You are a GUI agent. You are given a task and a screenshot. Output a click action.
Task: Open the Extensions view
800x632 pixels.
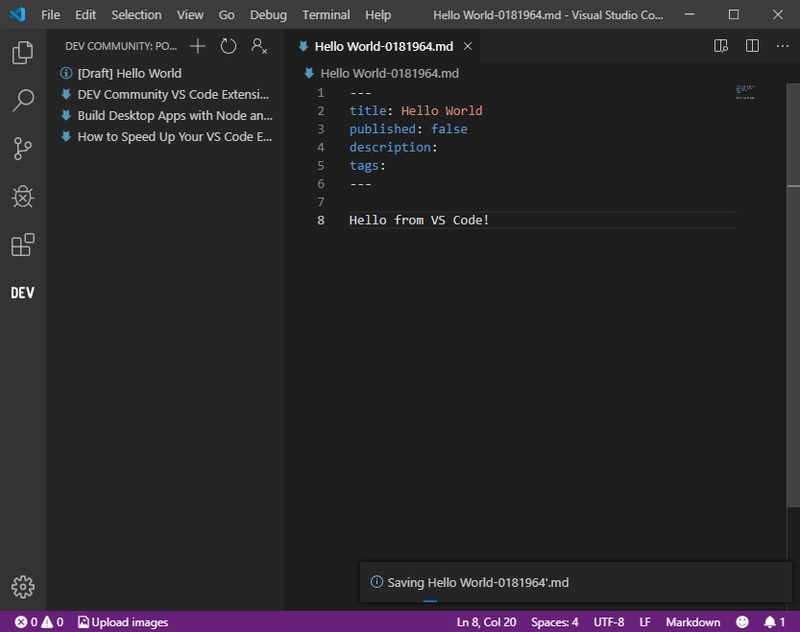(22, 245)
